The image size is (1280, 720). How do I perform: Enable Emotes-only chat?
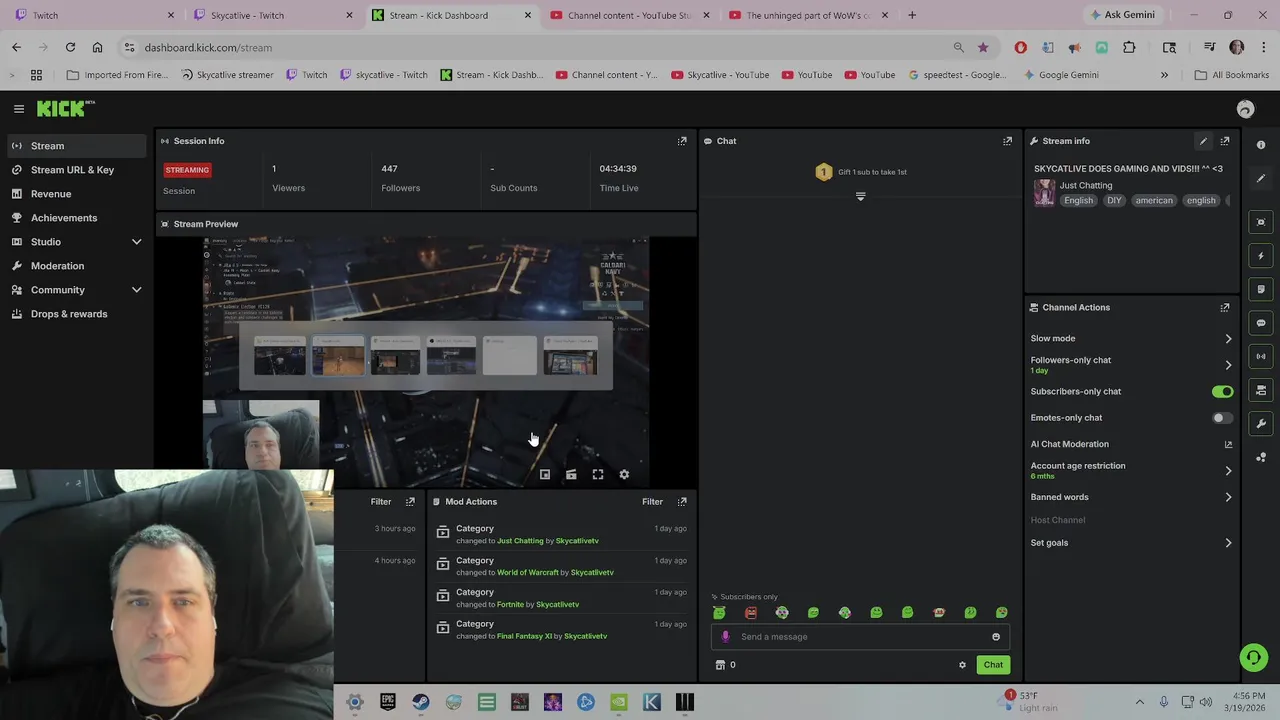(x=1222, y=418)
